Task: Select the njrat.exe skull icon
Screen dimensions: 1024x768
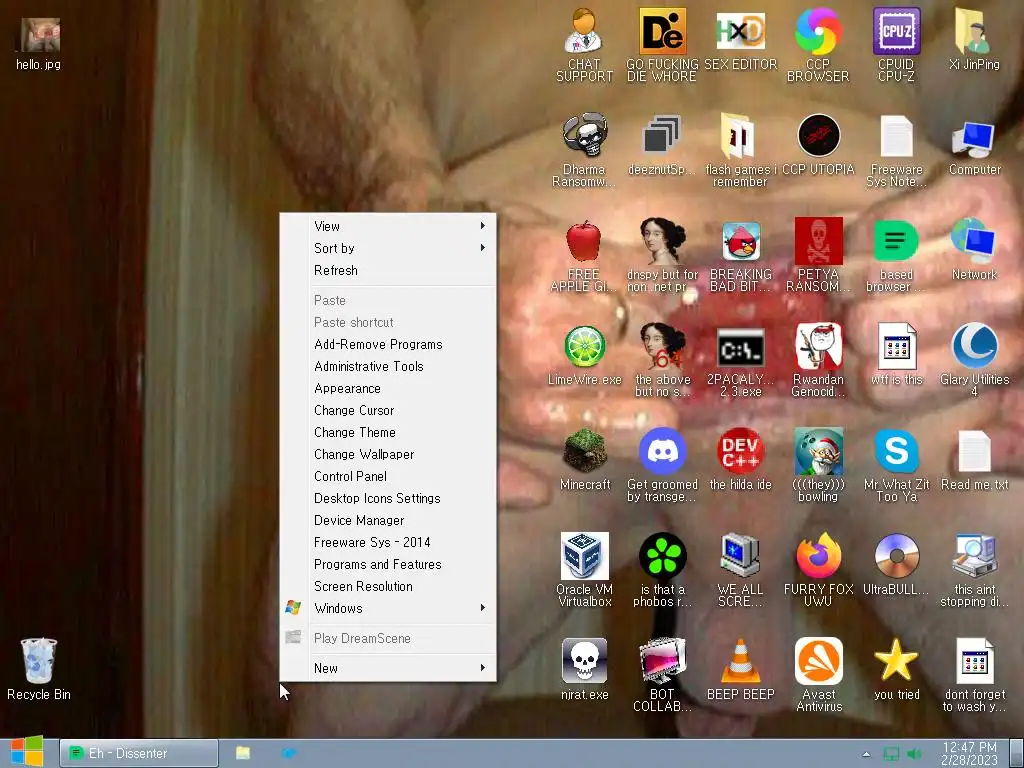Action: [584, 670]
